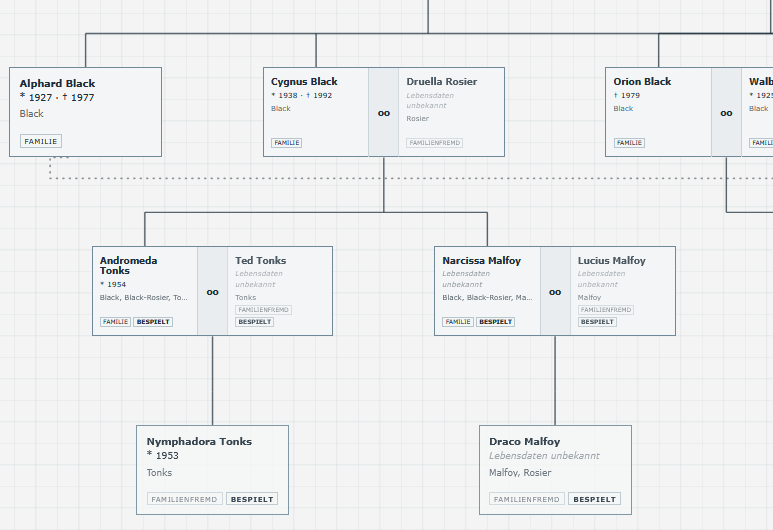Click 'Black' surname under Alphard Black
The height and width of the screenshot is (530, 773).
point(32,113)
